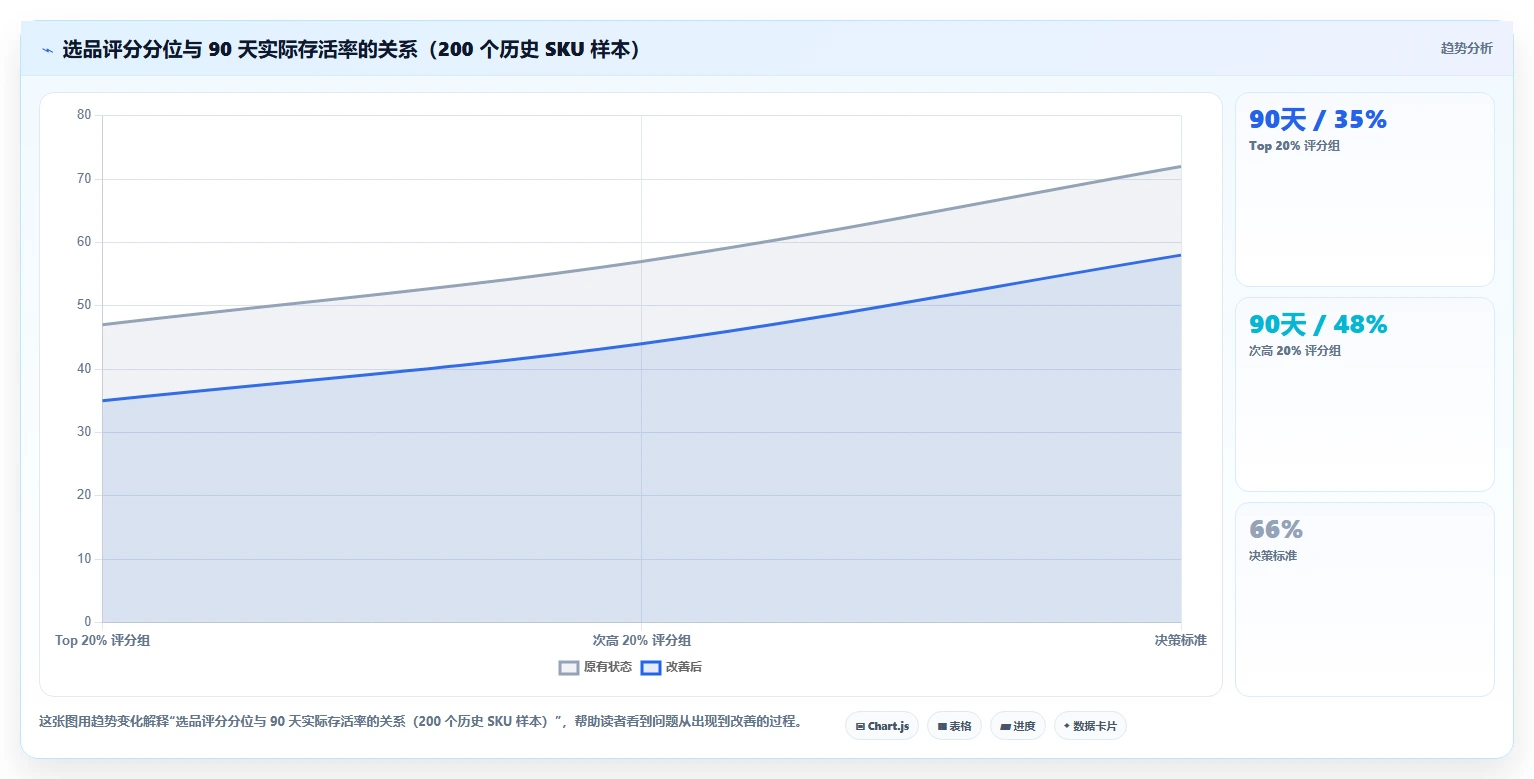The image size is (1534, 779).
Task: Click the 次高 20% 评分组 card caption
Action: tap(1295, 351)
